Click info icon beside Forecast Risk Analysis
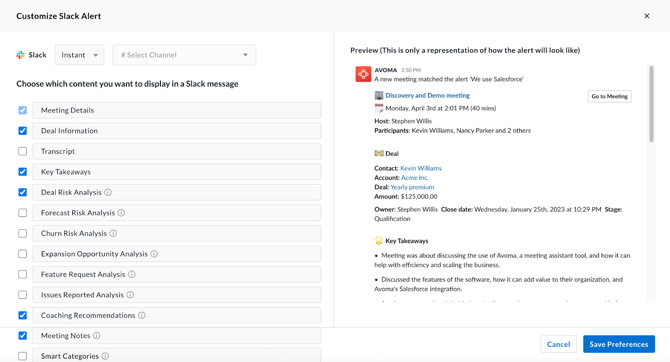Viewport: 670px width, 362px height. [x=121, y=213]
